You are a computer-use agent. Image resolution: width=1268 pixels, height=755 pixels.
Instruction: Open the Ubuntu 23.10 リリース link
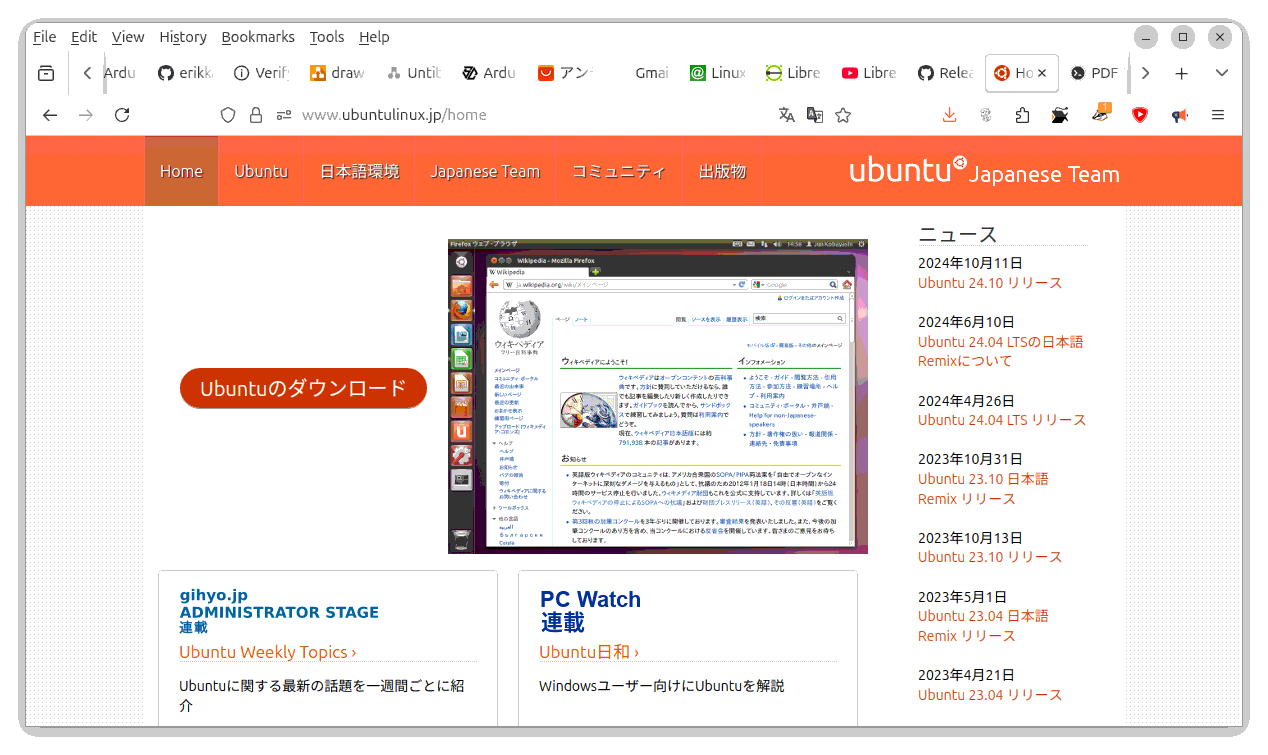coord(990,557)
